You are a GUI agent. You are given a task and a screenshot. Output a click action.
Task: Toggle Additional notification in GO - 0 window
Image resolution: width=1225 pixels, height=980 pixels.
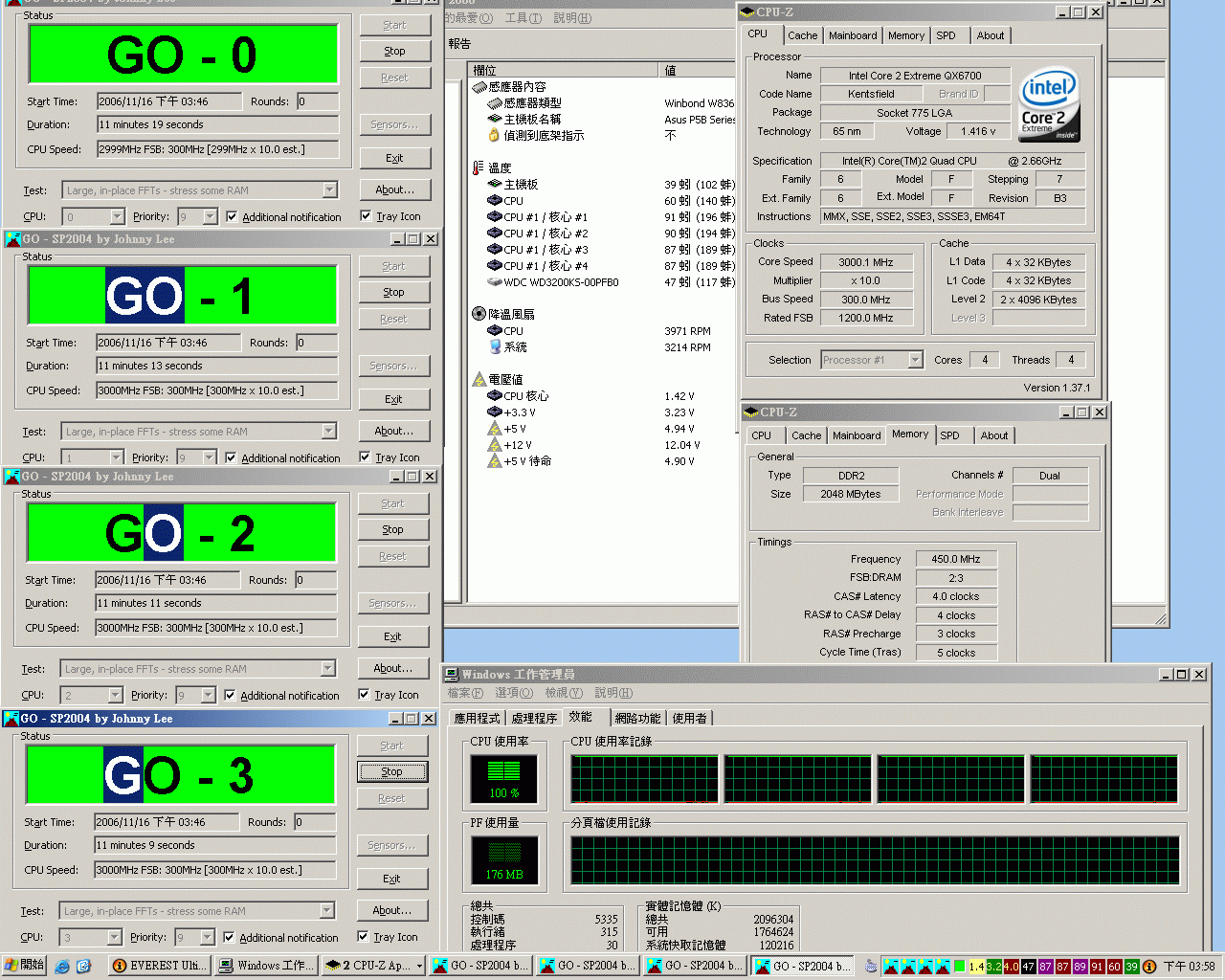tap(232, 216)
